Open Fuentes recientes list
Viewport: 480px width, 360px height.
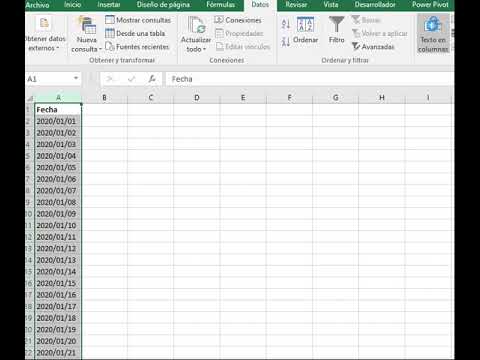[x=137, y=47]
